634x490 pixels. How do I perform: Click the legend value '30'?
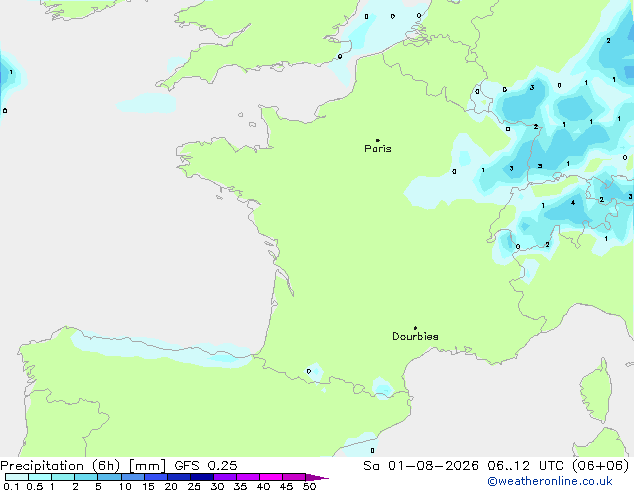click(x=217, y=486)
